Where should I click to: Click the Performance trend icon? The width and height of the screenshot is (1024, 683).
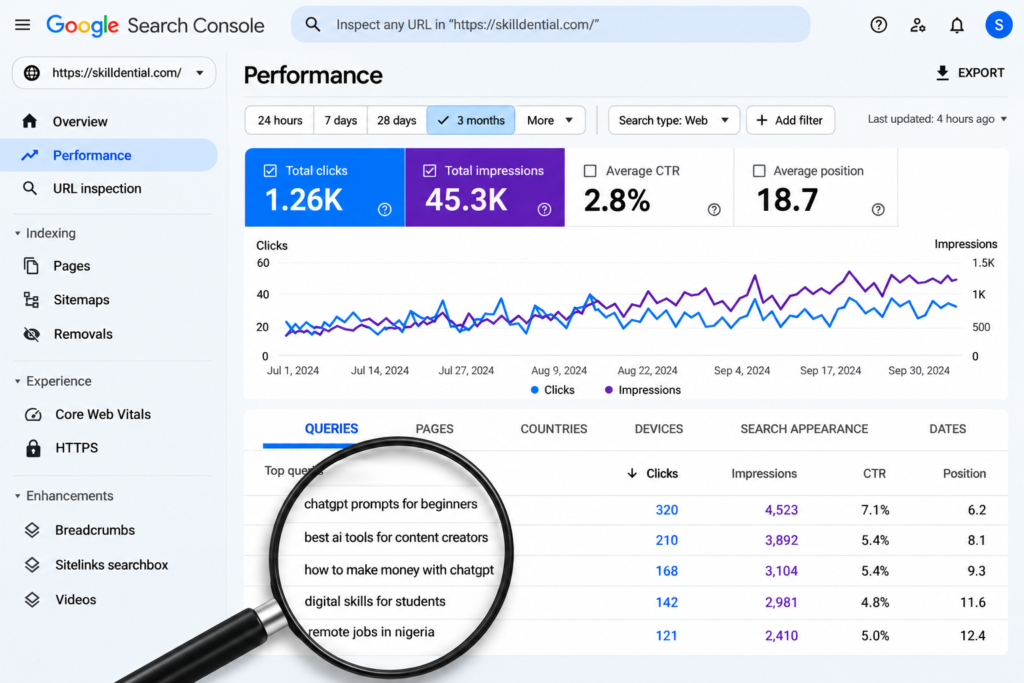(x=29, y=155)
